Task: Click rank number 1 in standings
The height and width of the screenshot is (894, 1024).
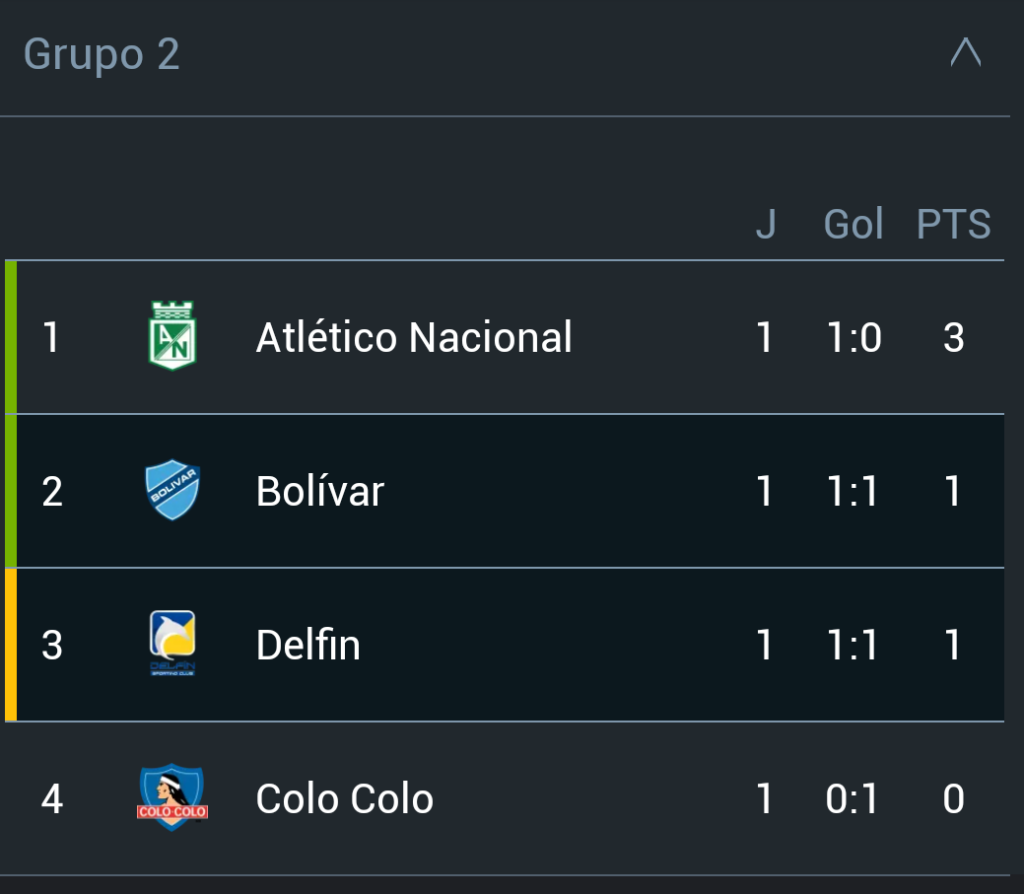Action: click(52, 337)
